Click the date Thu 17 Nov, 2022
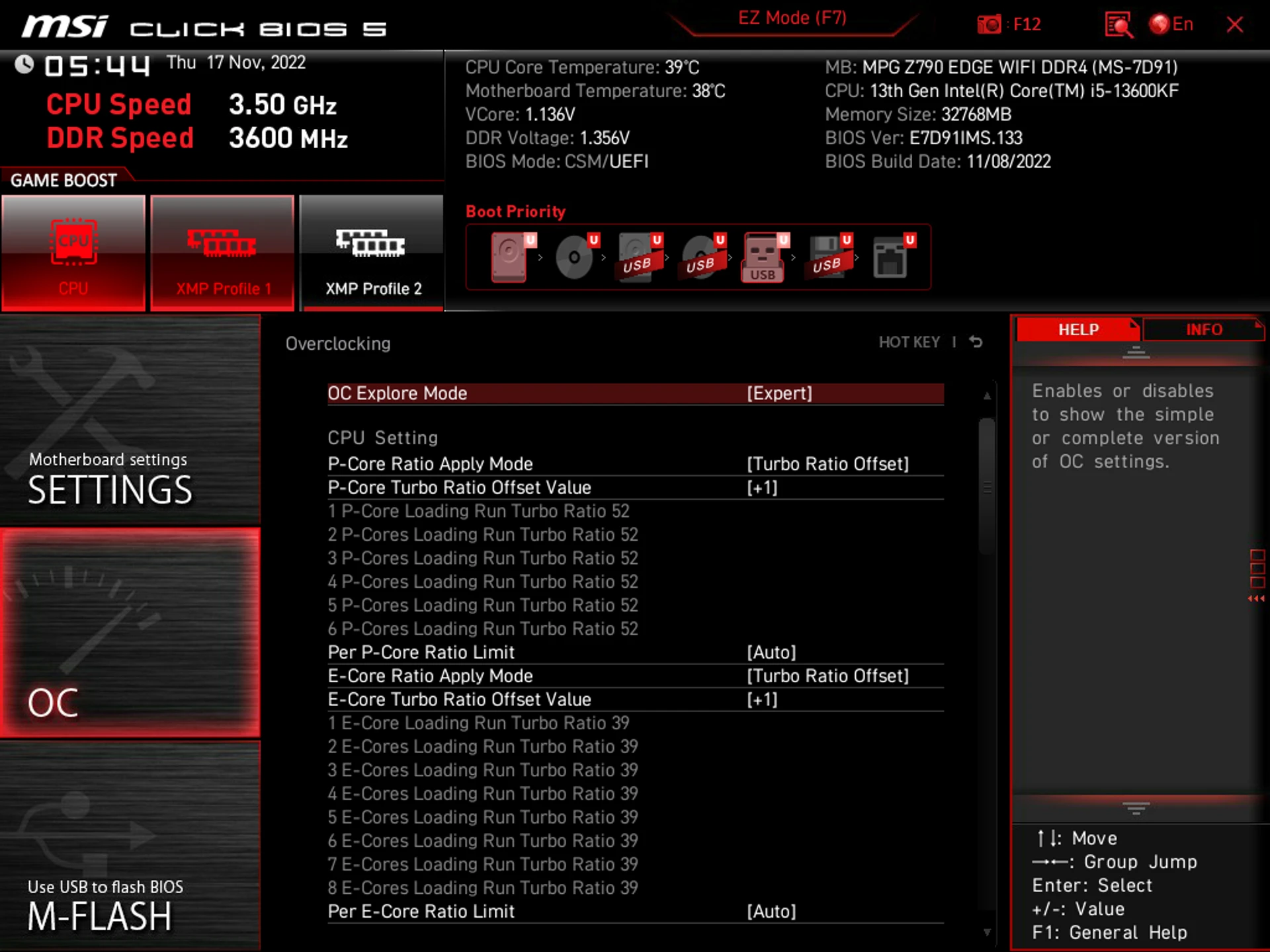Viewport: 1270px width, 952px height. point(236,63)
